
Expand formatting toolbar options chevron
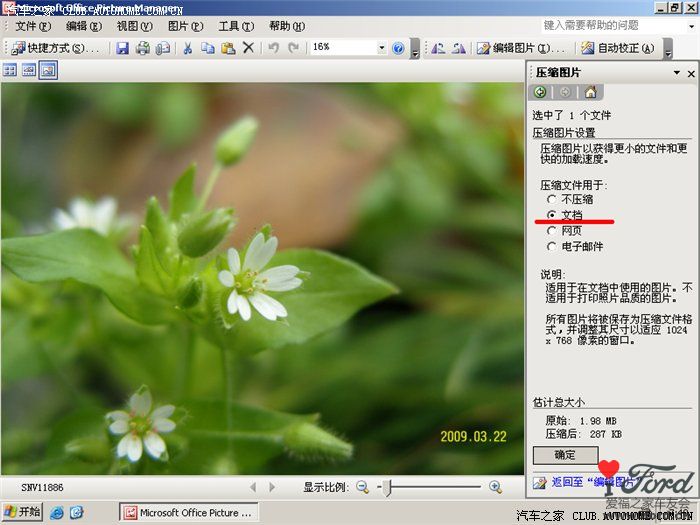point(668,48)
